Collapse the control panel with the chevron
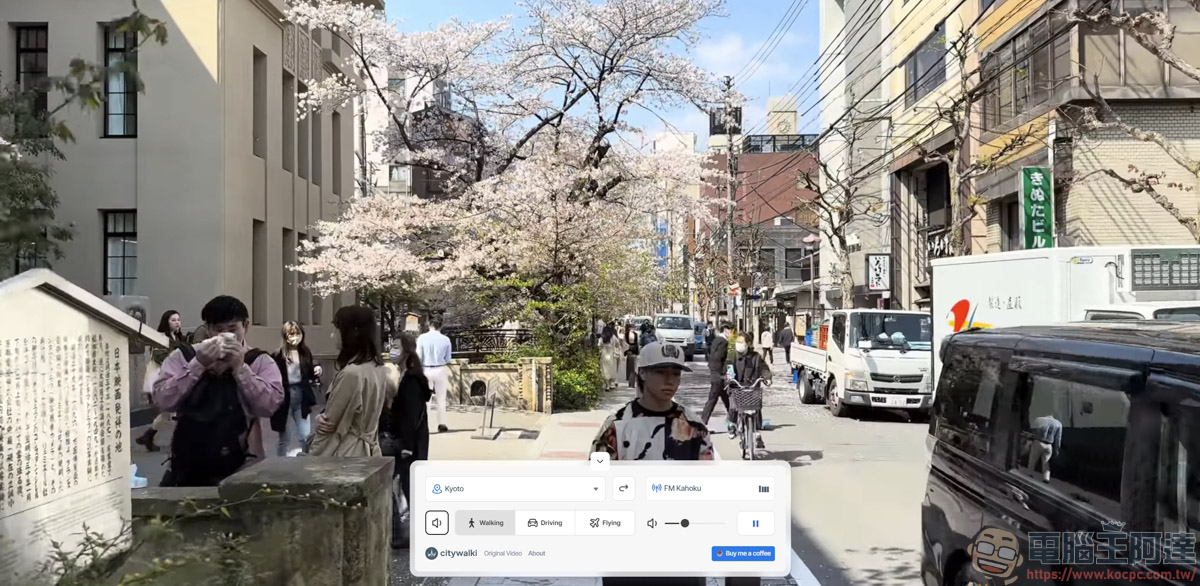Image resolution: width=1200 pixels, height=586 pixels. click(x=599, y=461)
